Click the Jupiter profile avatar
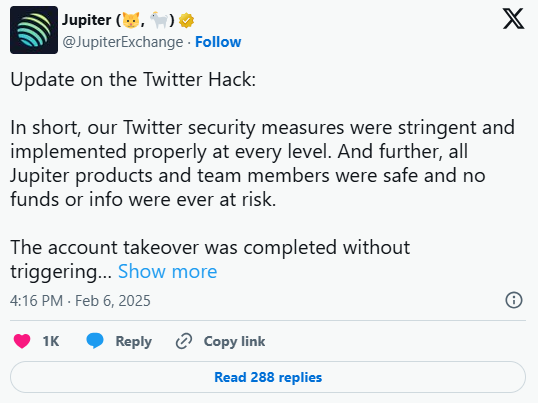 (34, 30)
